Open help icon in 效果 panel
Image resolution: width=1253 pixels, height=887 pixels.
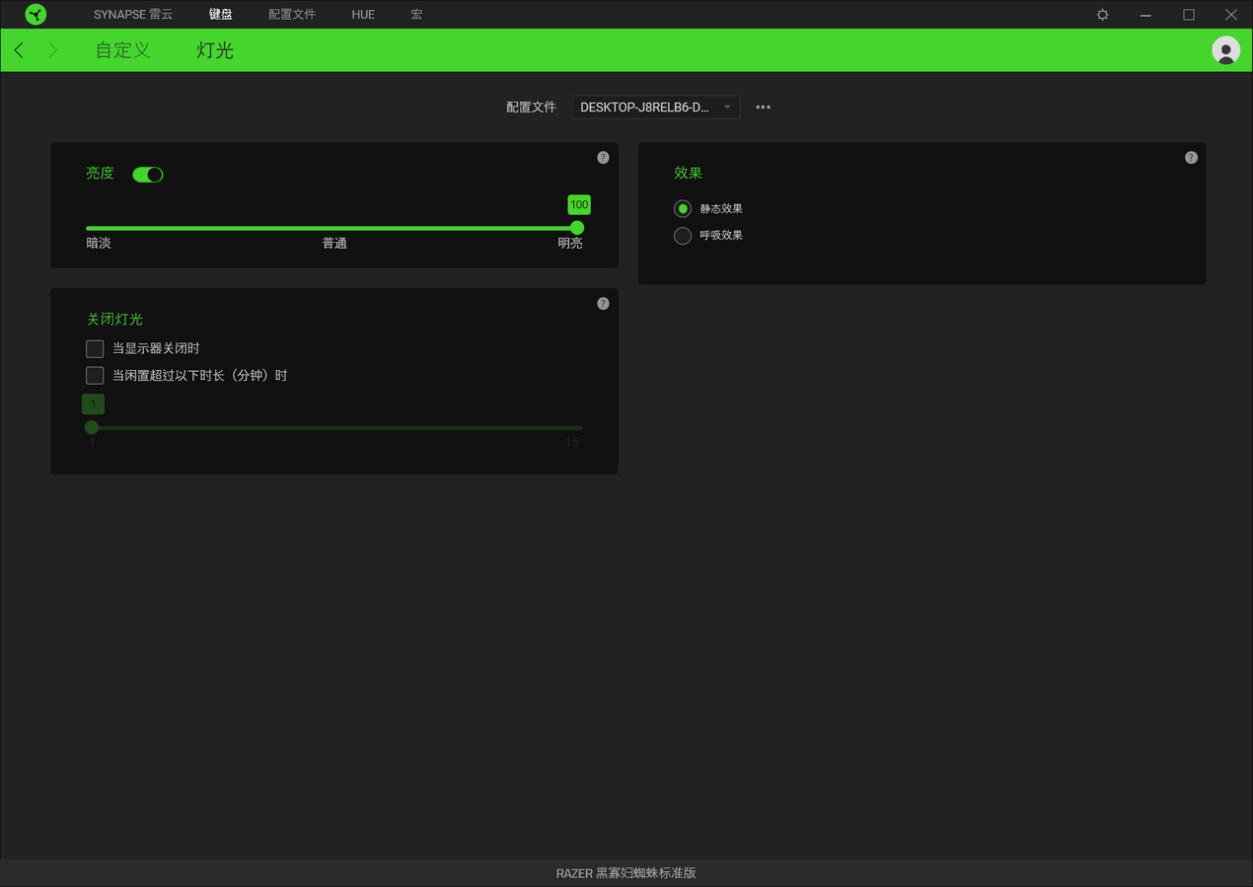[1191, 157]
